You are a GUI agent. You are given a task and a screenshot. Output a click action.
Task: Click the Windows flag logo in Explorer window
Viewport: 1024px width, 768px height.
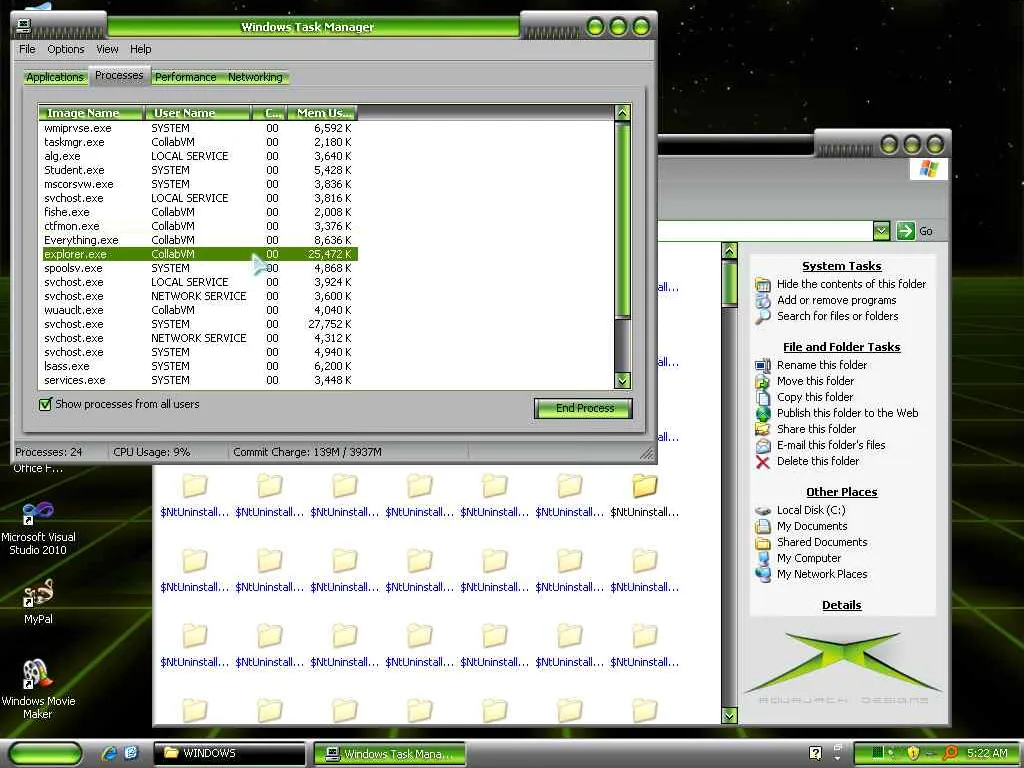(x=928, y=168)
